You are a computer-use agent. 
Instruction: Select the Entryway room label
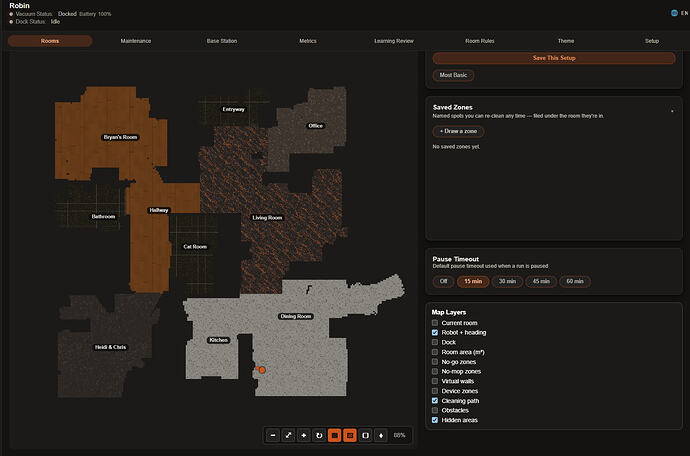[234, 109]
